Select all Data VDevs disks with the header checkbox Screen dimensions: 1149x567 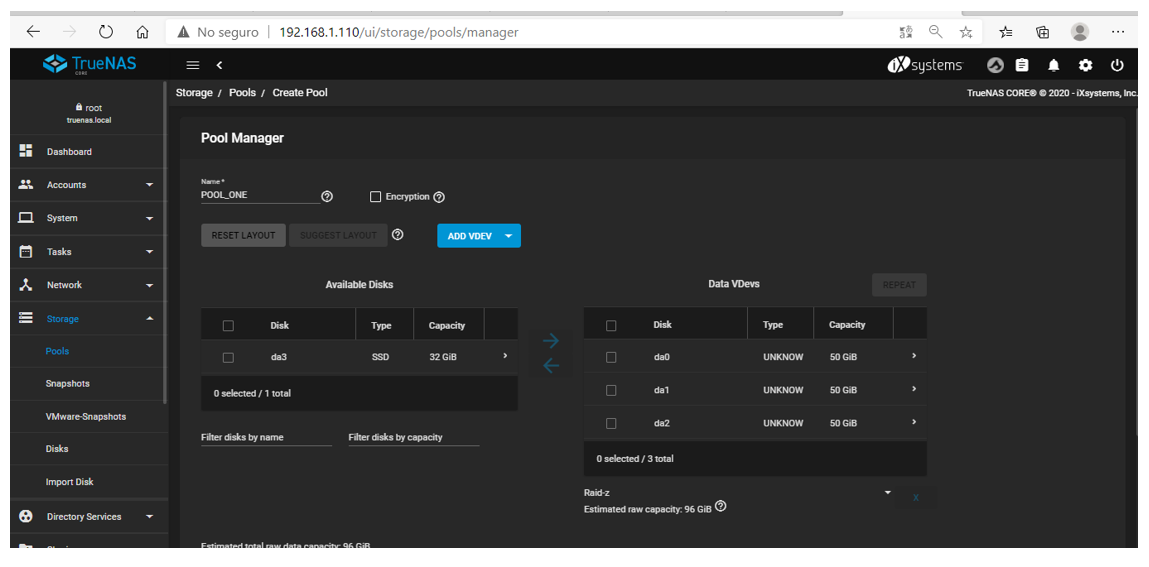point(611,326)
